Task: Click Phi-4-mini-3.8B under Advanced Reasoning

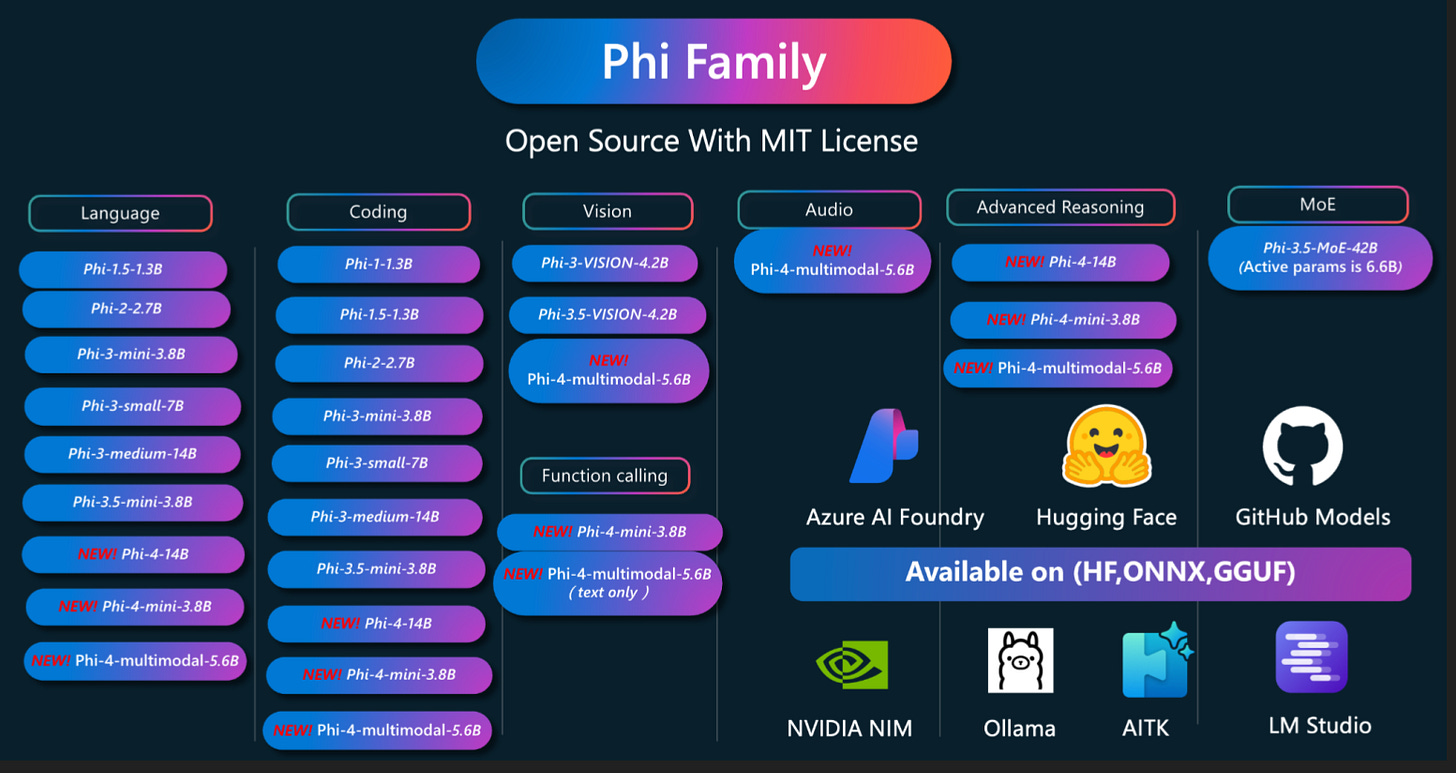Action: pyautogui.click(x=1063, y=320)
